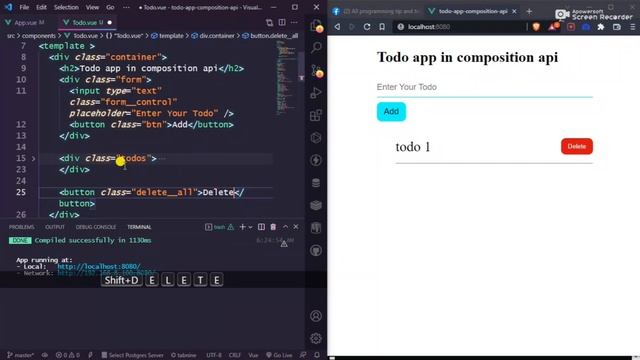Click the Add button in todo app
Viewport: 640px width, 360px height.
click(x=391, y=111)
